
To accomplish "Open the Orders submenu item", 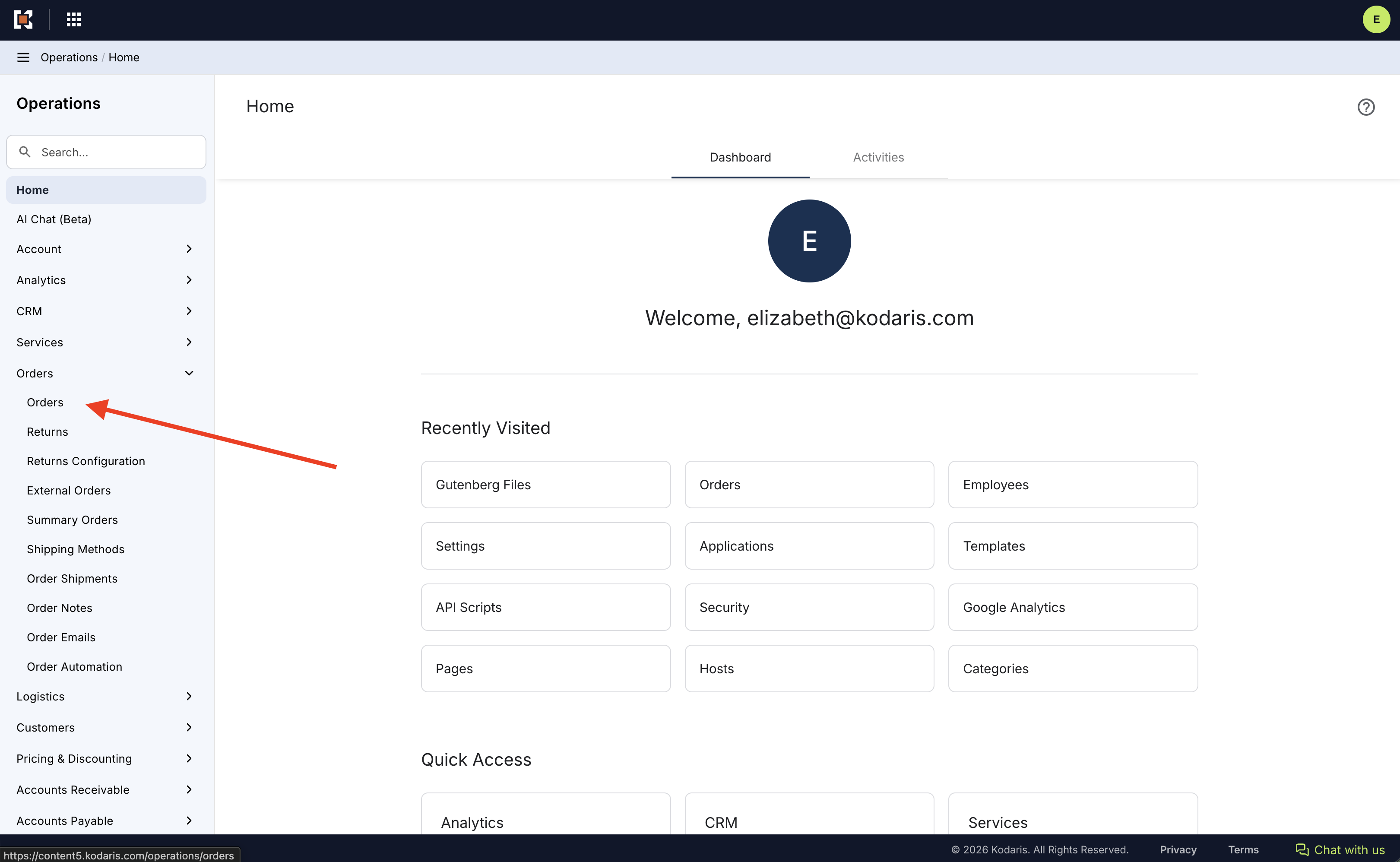I will (45, 402).
